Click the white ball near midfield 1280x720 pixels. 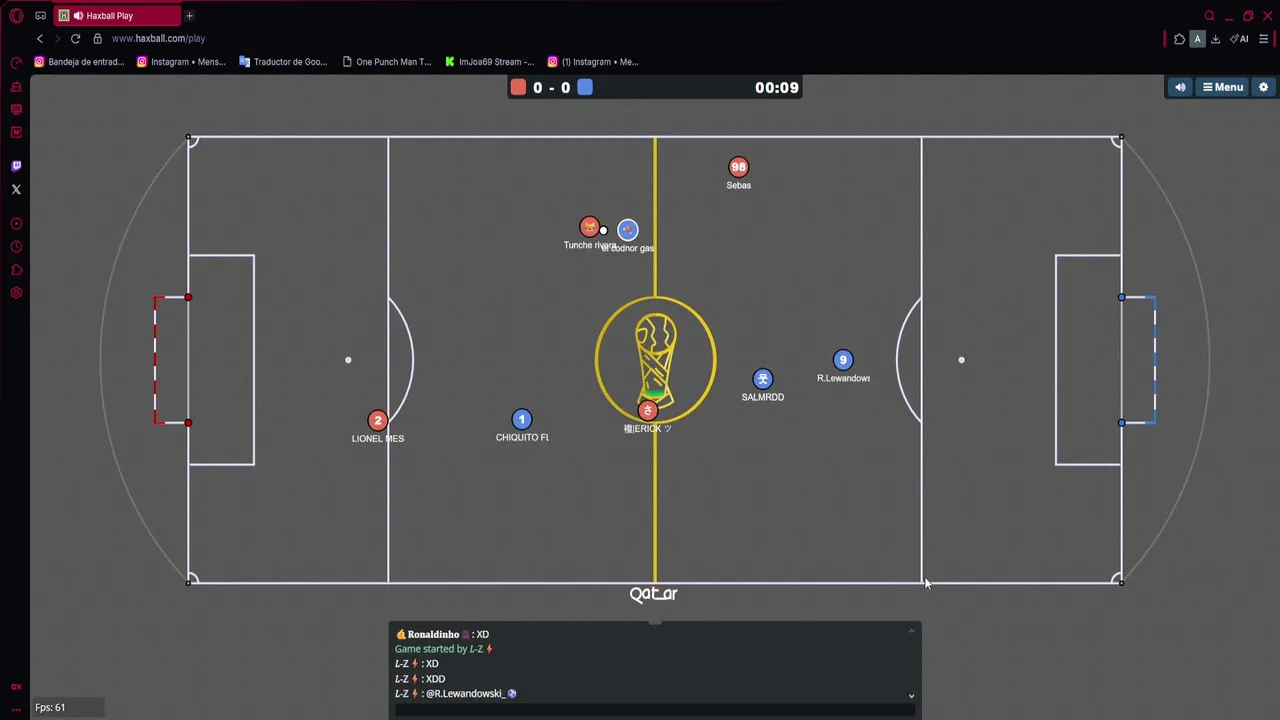pos(603,231)
